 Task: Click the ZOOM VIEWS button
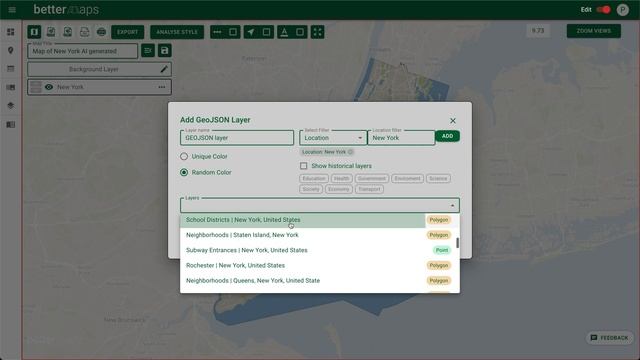[593, 31]
